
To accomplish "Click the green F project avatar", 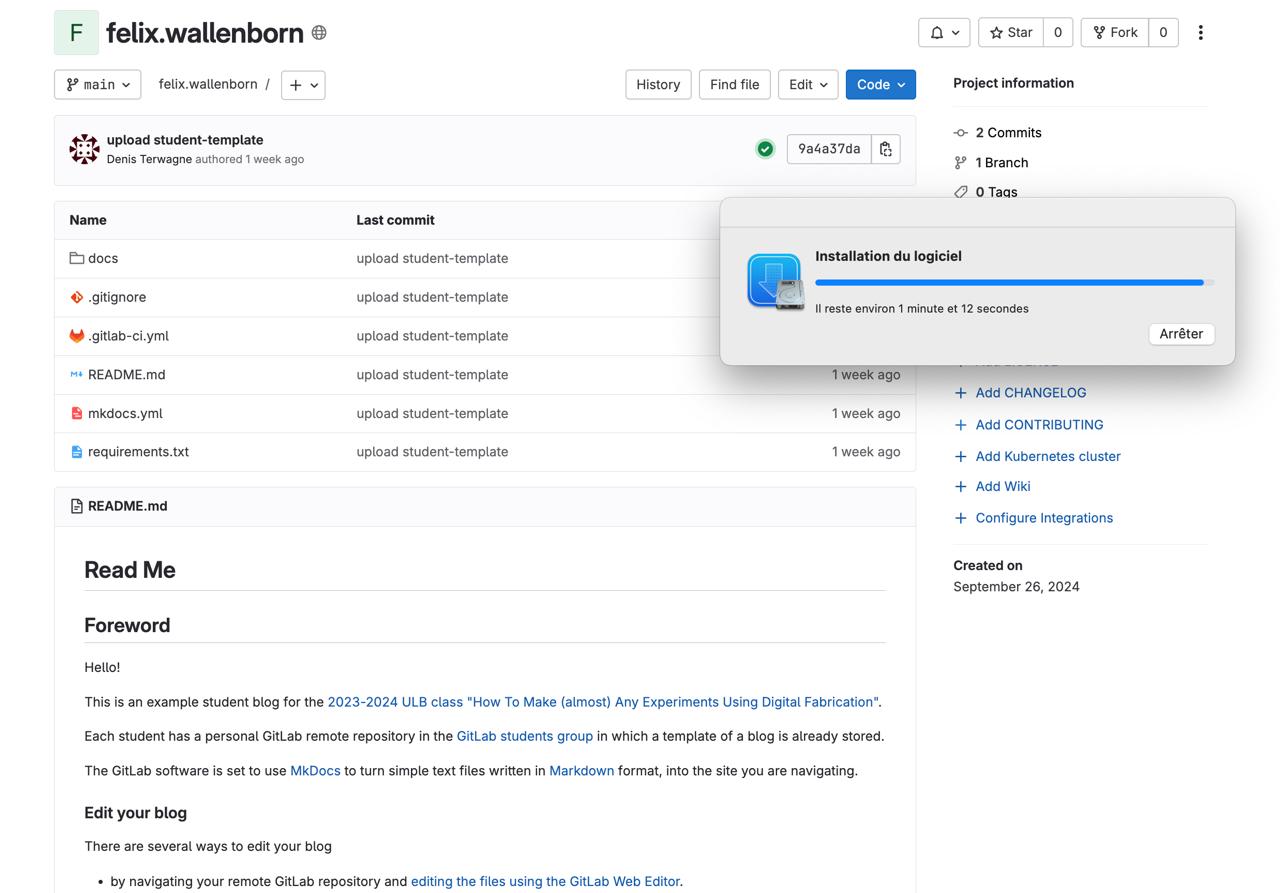I will click(x=76, y=32).
